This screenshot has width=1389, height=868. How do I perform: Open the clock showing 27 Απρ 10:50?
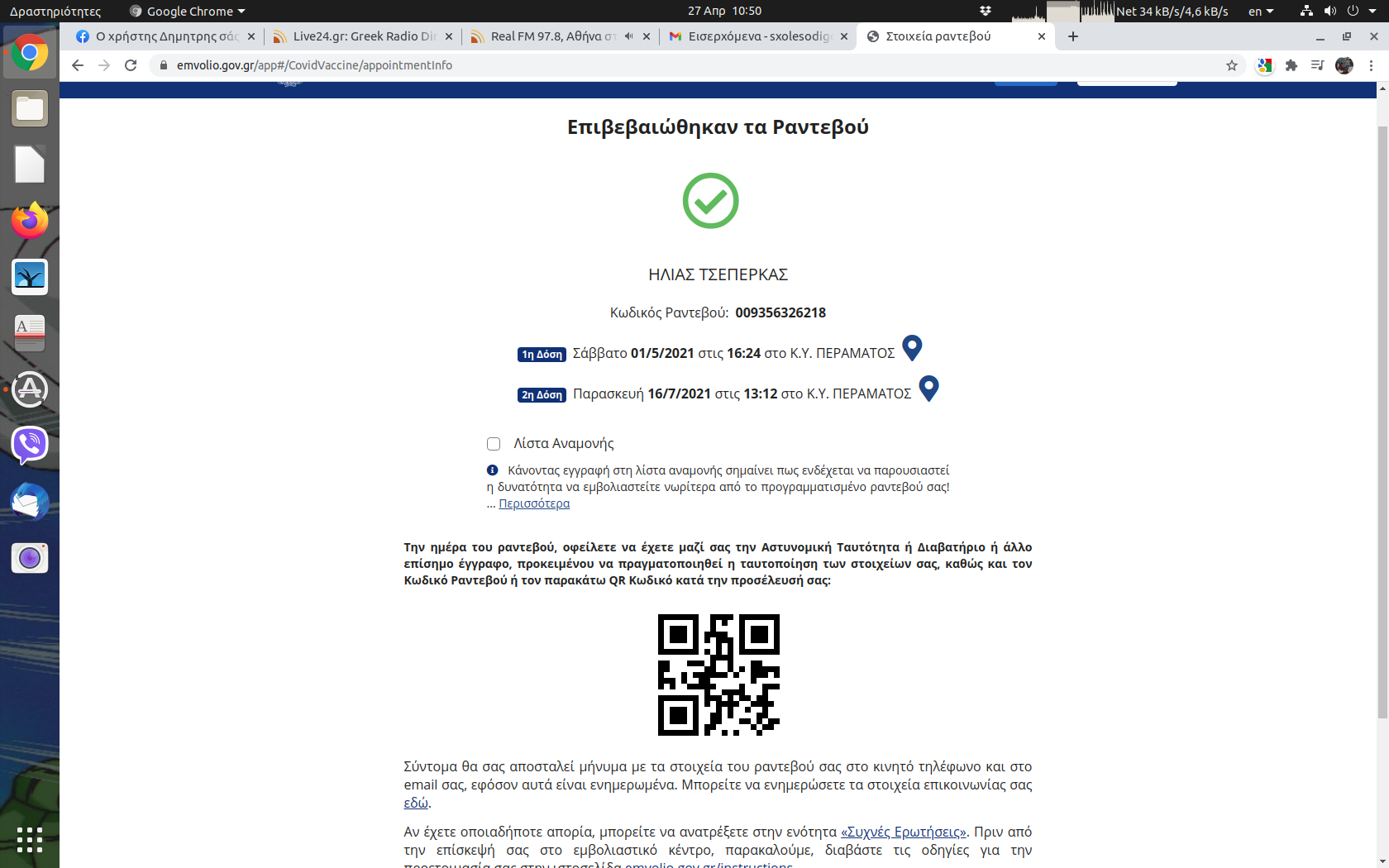tap(724, 11)
